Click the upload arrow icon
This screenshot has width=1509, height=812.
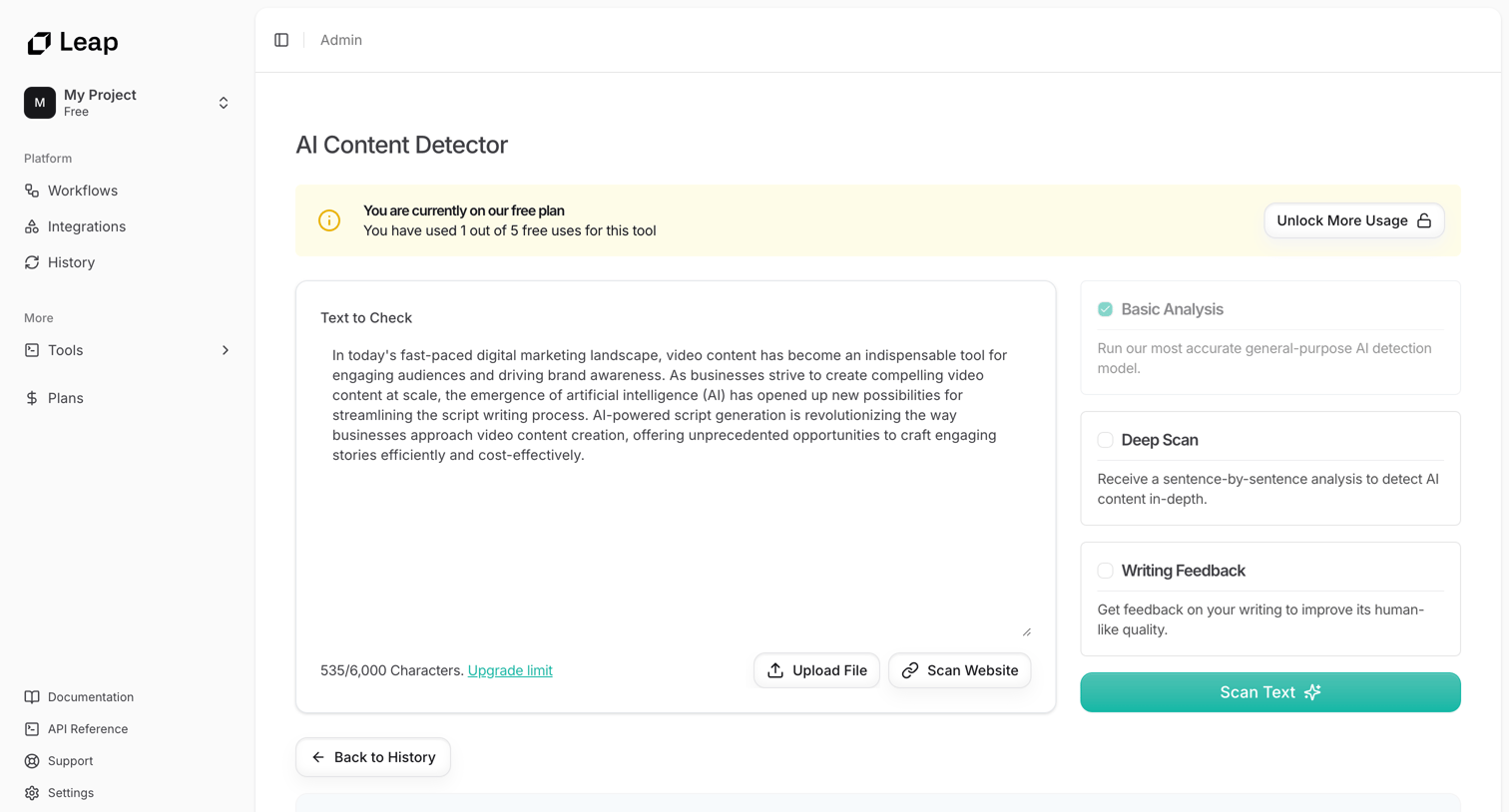(775, 670)
